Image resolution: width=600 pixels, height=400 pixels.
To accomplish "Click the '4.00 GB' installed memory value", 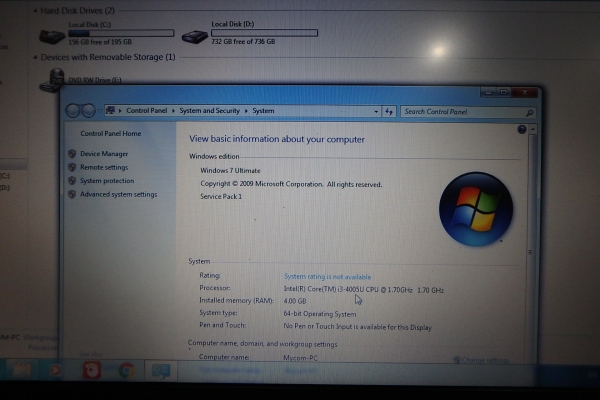I will (x=295, y=301).
